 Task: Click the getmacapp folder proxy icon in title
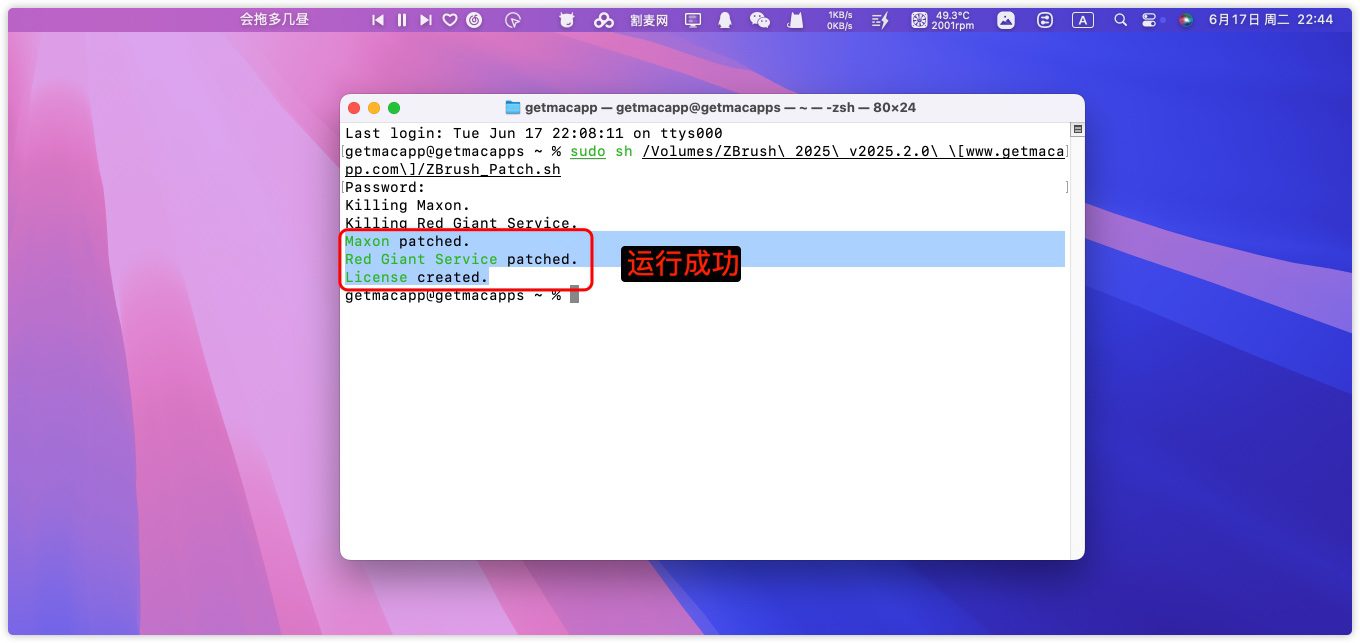point(513,108)
